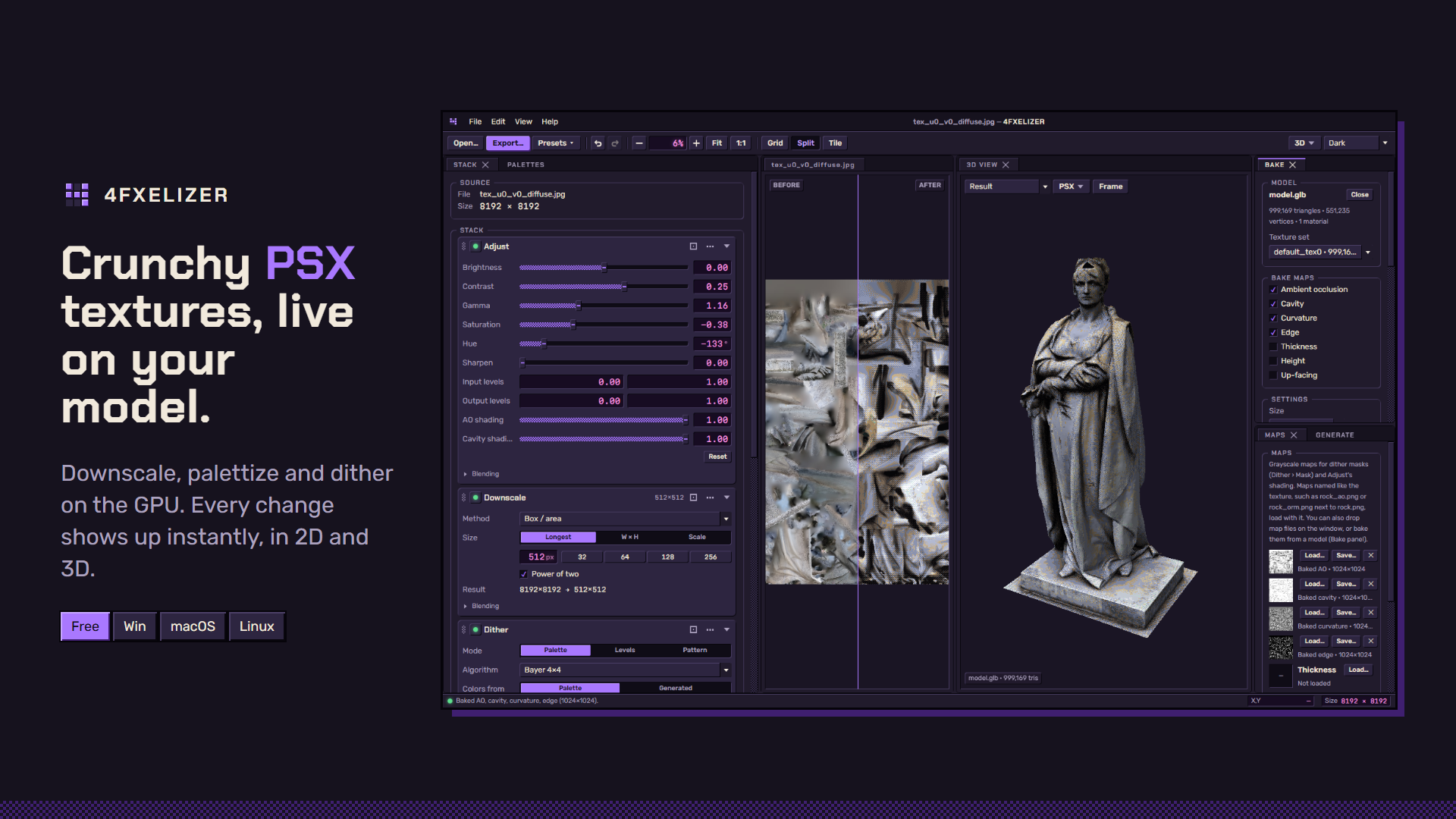Open the Dither layer more-options menu
Screen dimensions: 1456x819
pos(710,629)
